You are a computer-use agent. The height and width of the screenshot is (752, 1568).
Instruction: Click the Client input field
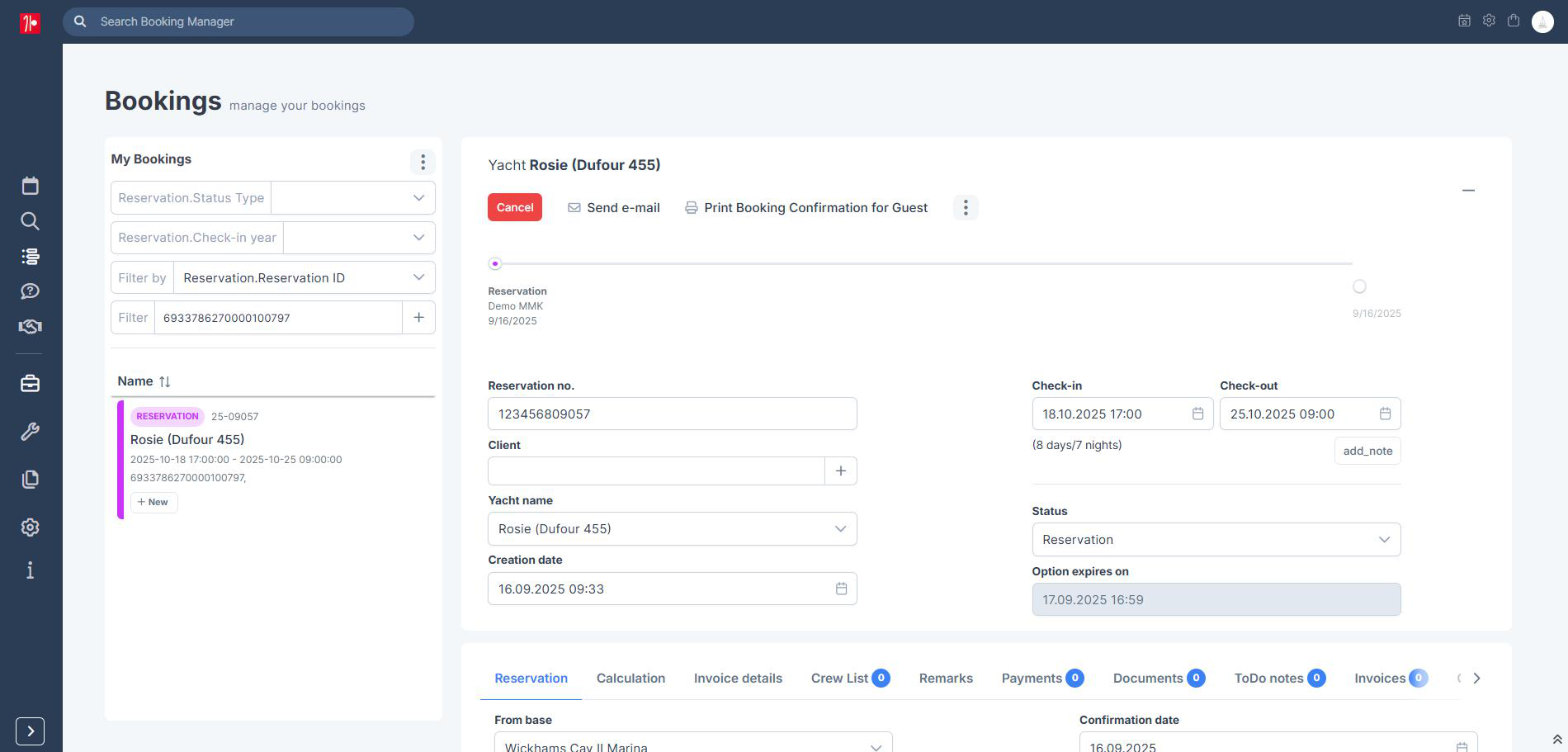point(656,471)
